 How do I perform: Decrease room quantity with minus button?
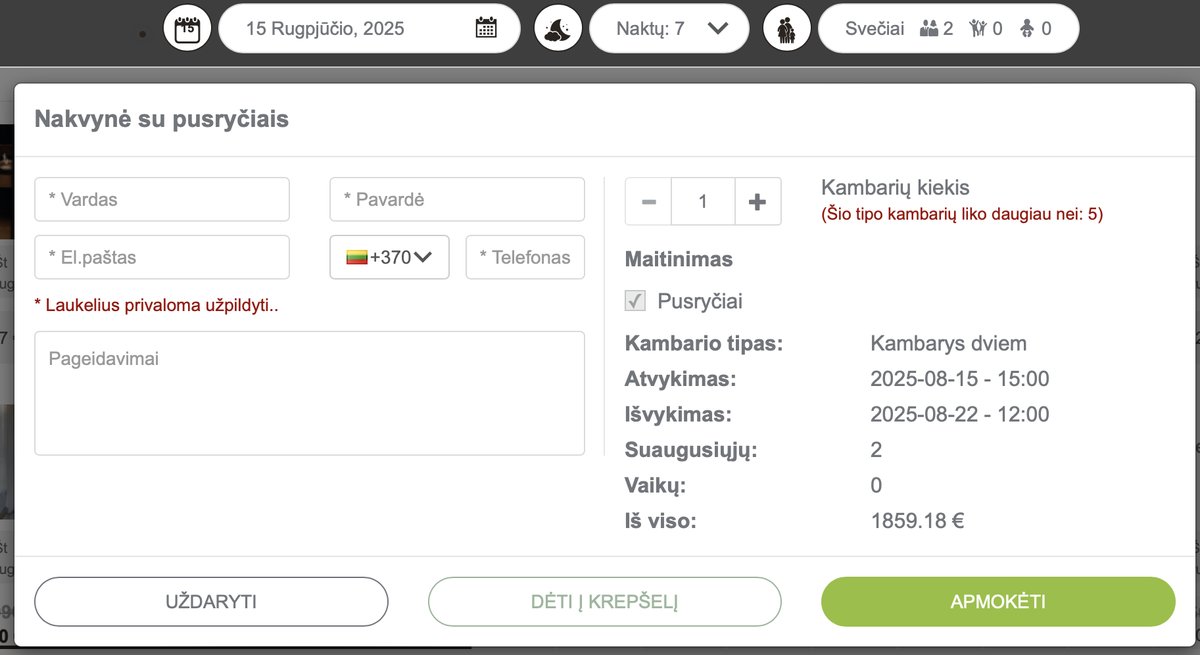coord(649,202)
